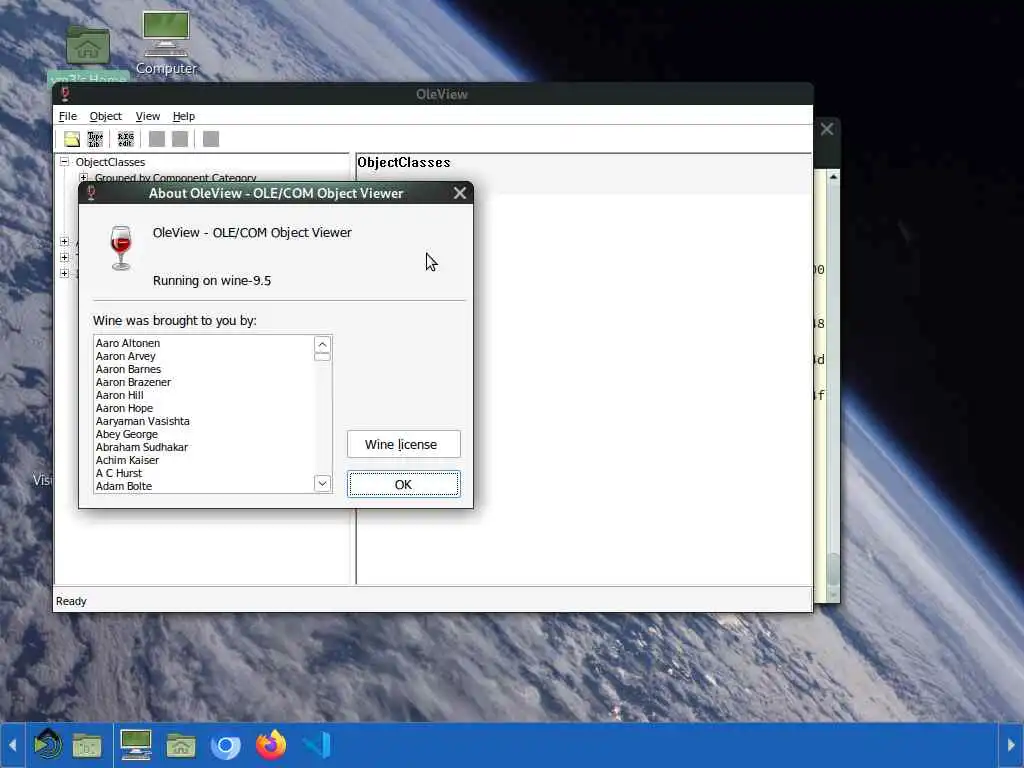
Task: Launch the REG edit toolbar icon
Action: pyautogui.click(x=125, y=139)
